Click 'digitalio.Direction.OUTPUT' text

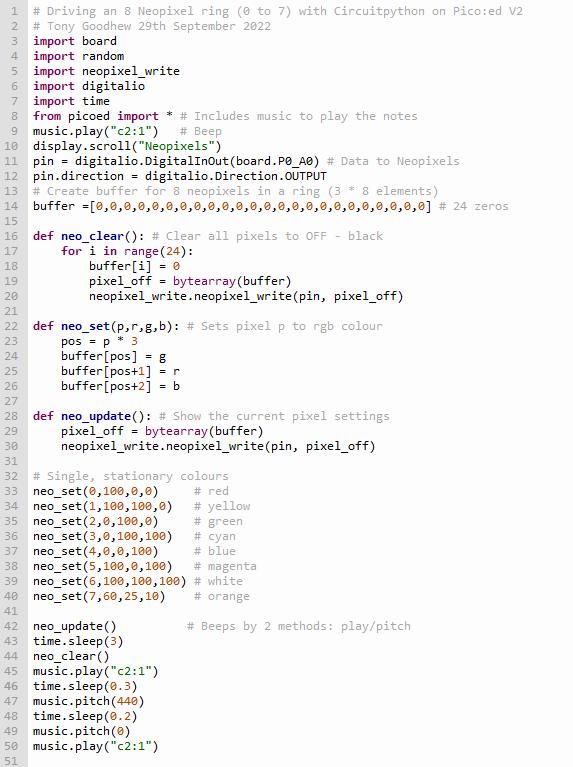pos(236,176)
